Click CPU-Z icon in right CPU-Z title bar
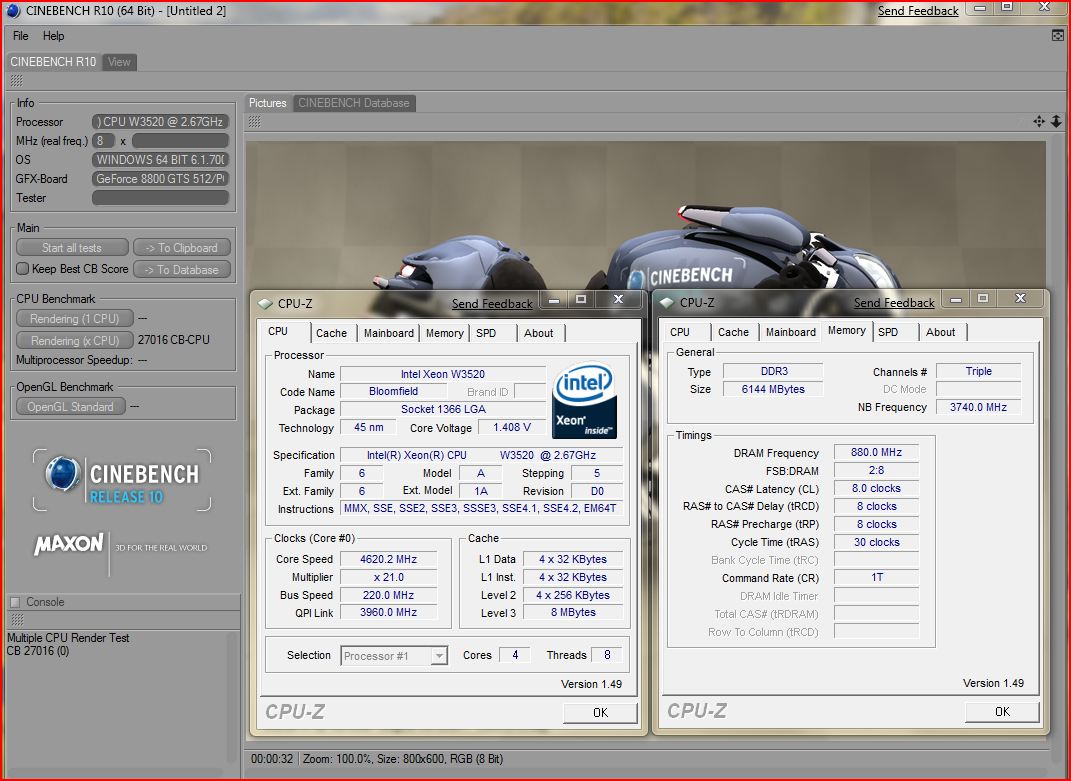The image size is (1071, 781). pyautogui.click(x=667, y=303)
